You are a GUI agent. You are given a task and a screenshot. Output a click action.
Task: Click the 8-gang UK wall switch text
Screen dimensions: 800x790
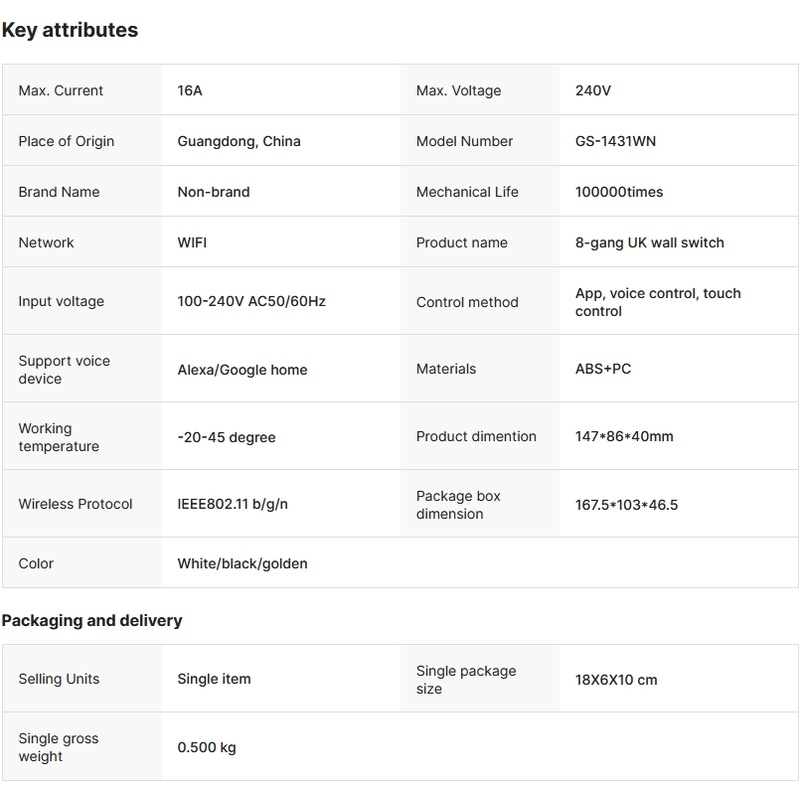[650, 243]
